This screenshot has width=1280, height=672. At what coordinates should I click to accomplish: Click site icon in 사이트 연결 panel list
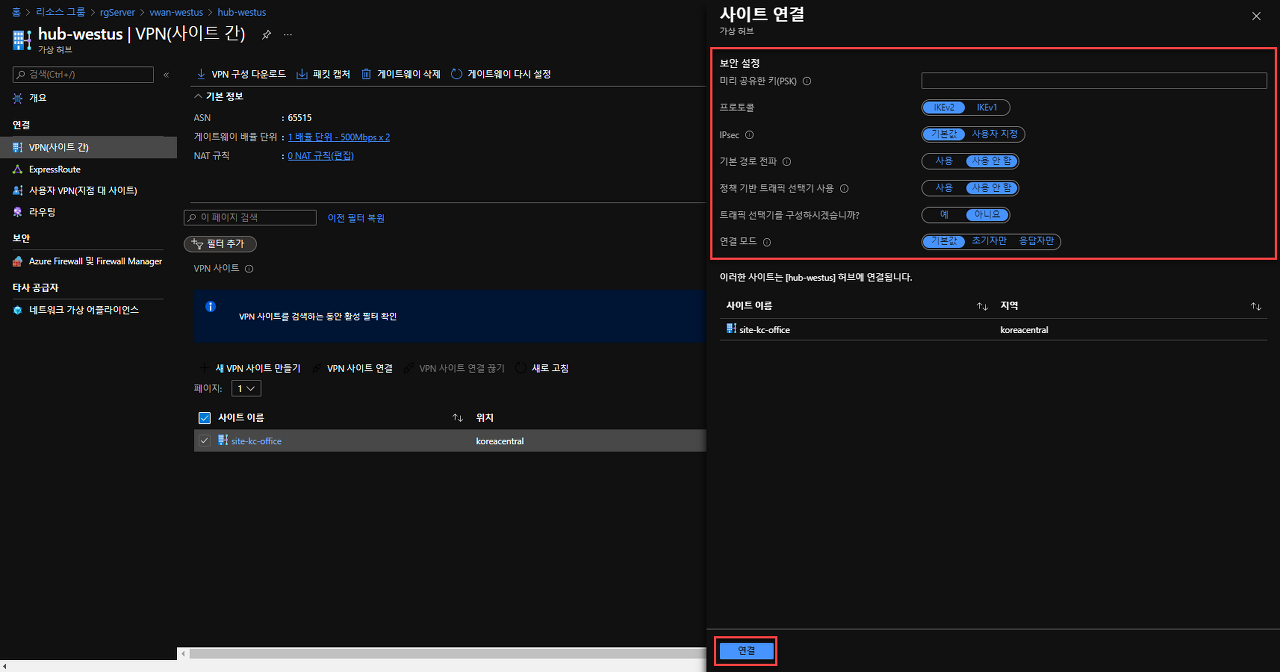[x=731, y=329]
